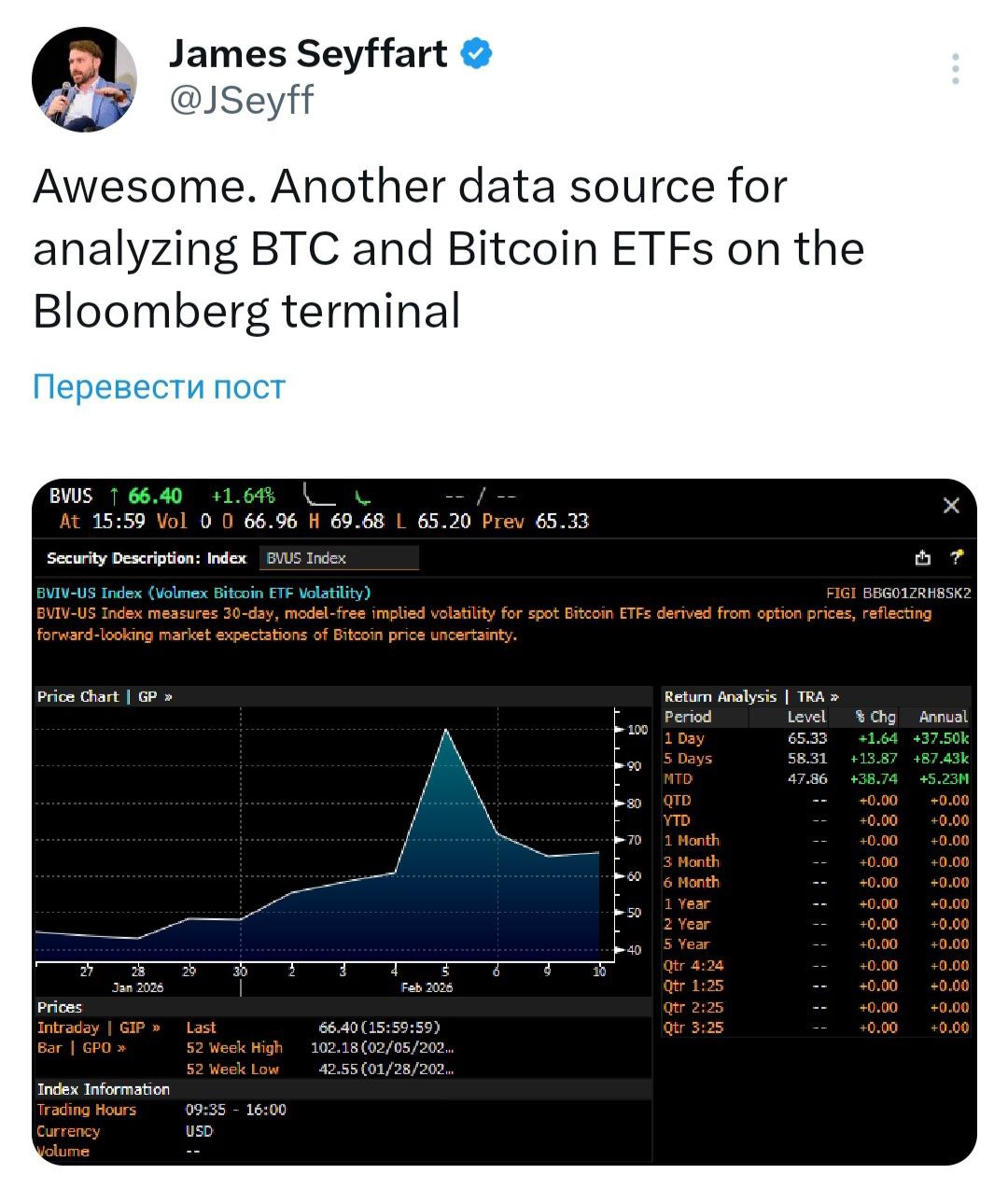Viewport: 1008px width, 1189px height.
Task: Open the @JSeyff handle link
Action: (241, 99)
